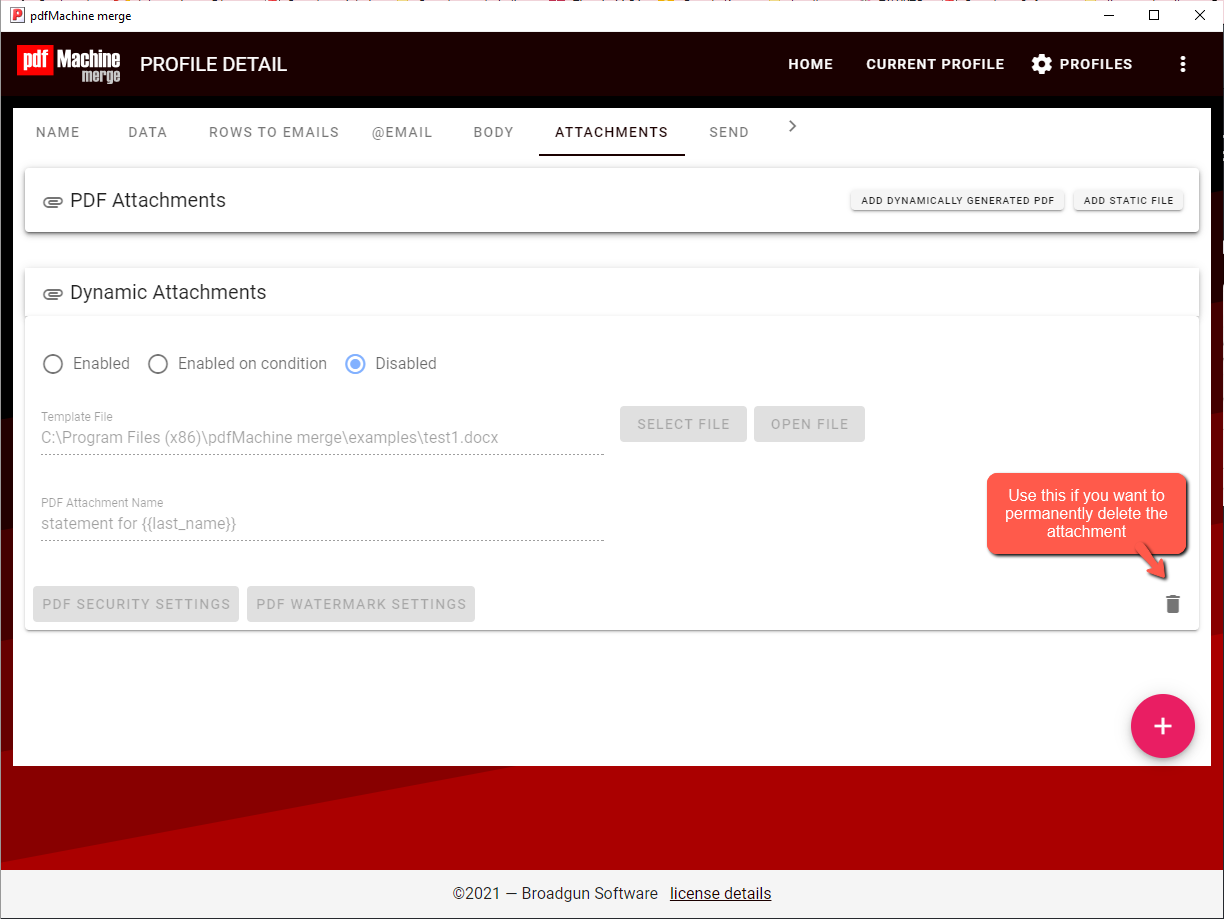Click the PDF Attachment Name field

pyautogui.click(x=322, y=524)
